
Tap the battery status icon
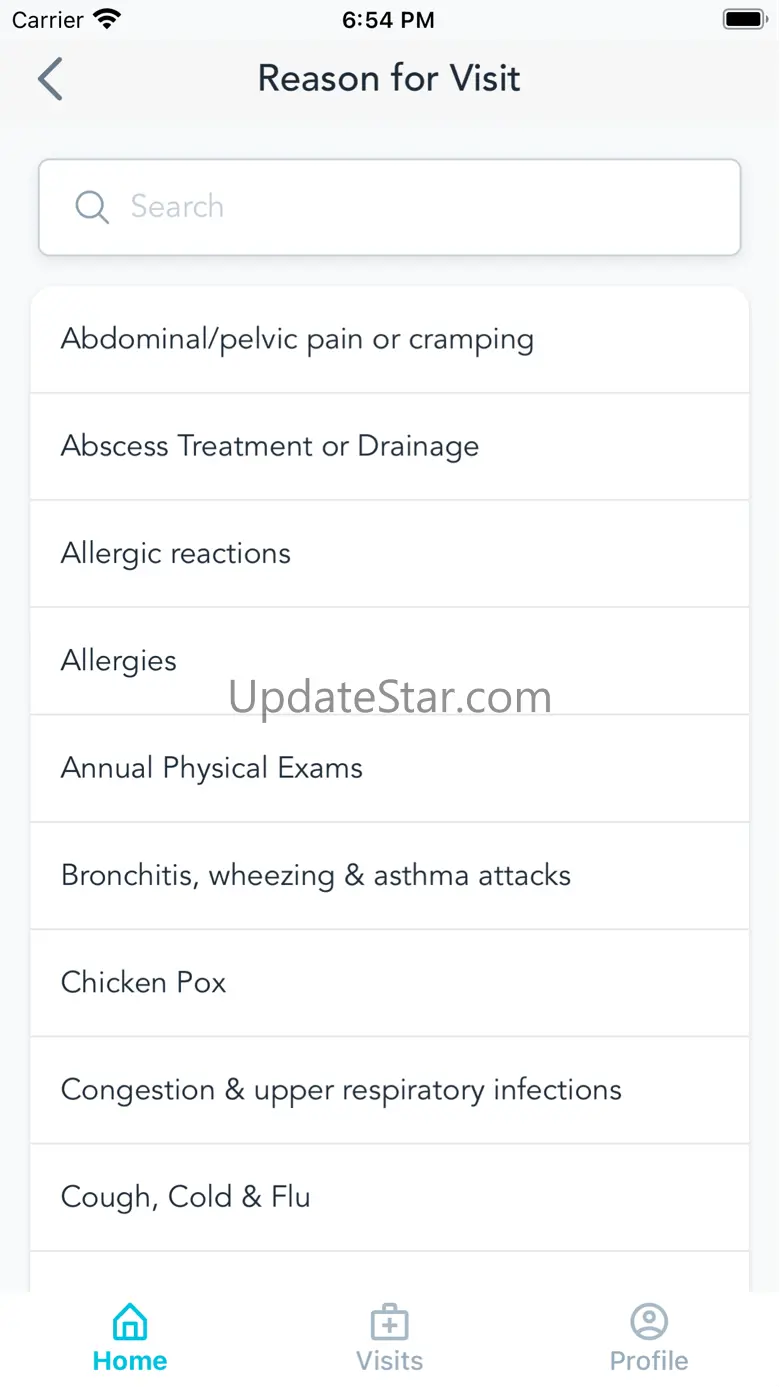[744, 20]
